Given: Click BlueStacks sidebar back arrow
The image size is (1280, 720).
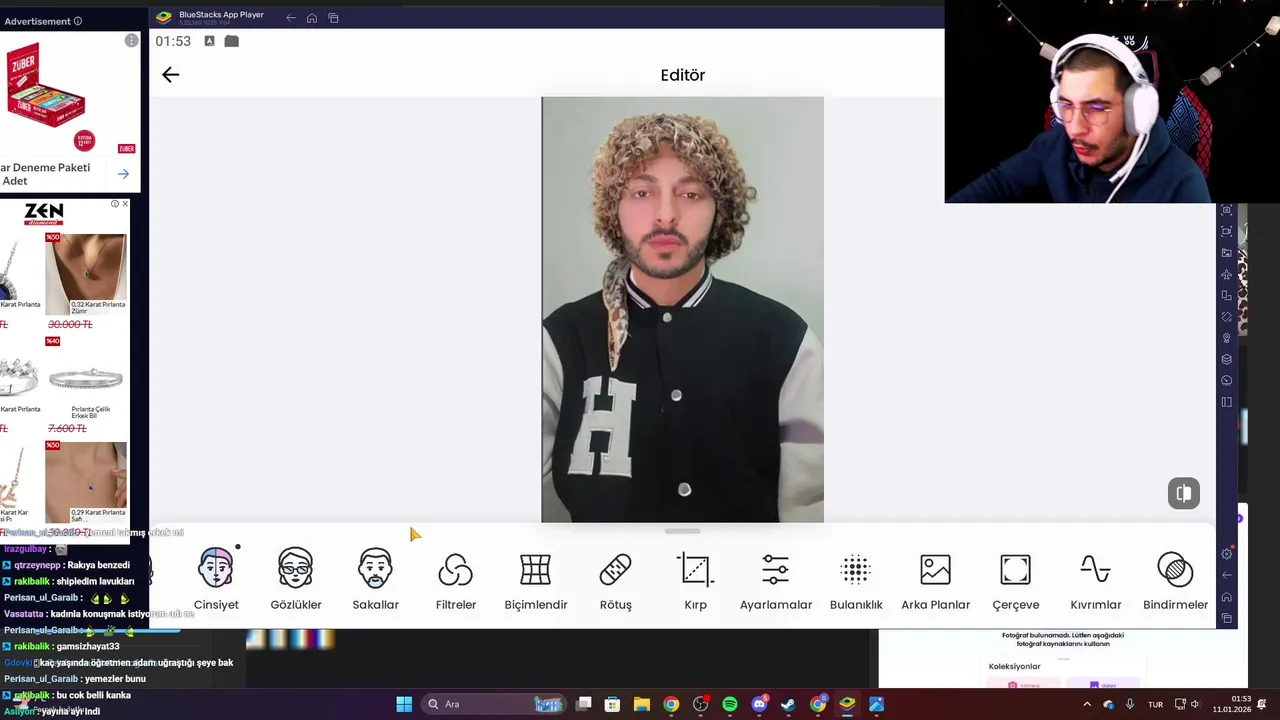Looking at the screenshot, I should [1227, 575].
